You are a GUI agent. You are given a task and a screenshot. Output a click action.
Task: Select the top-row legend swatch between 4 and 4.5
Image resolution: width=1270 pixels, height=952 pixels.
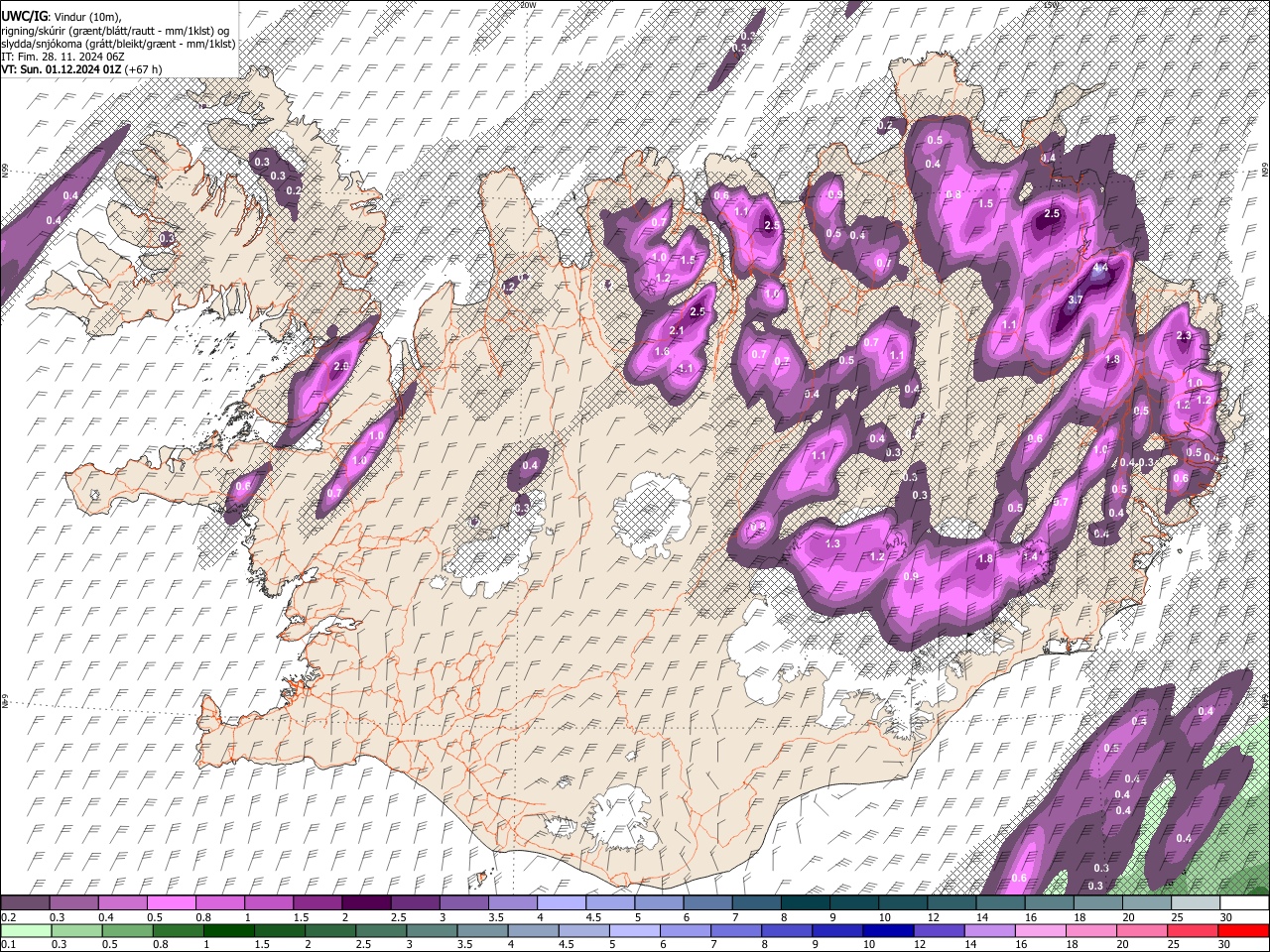coord(562,902)
